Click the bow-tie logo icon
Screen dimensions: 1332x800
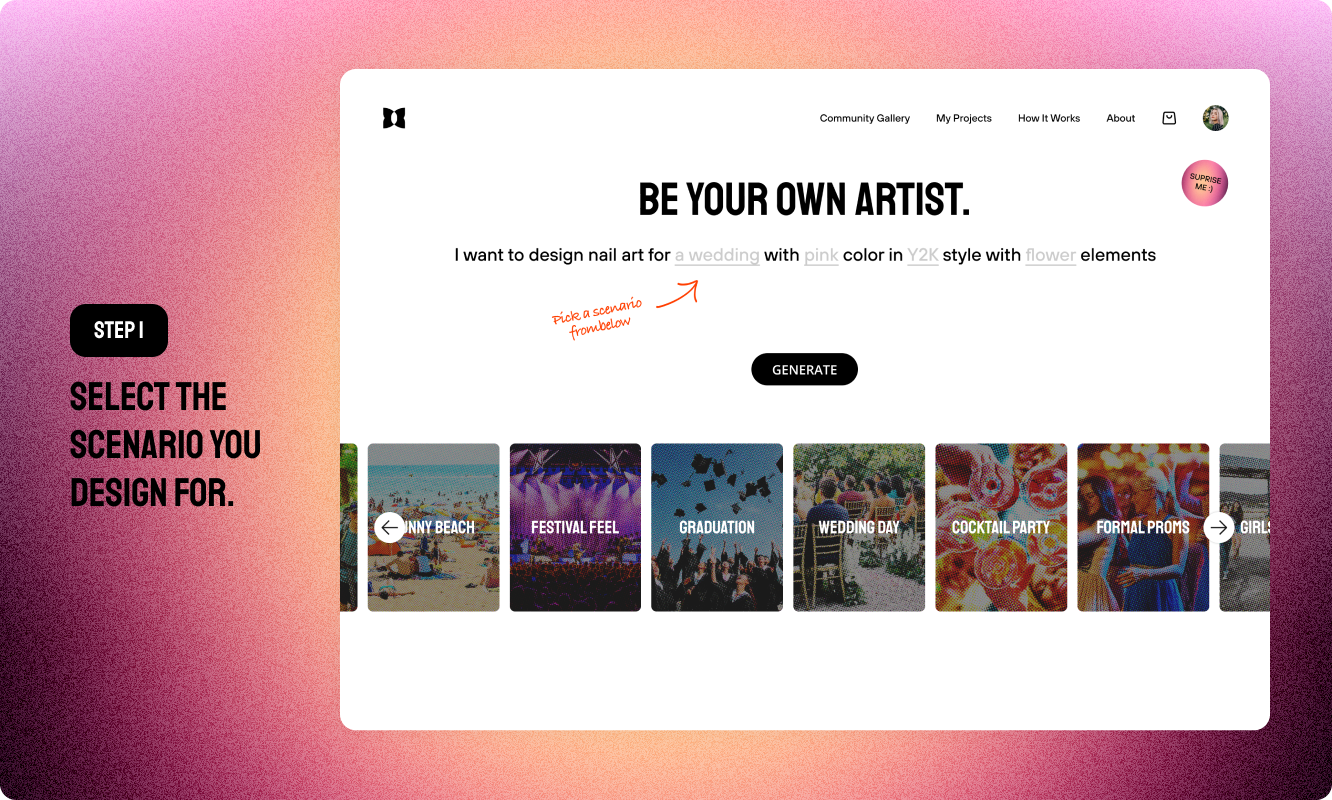(394, 118)
